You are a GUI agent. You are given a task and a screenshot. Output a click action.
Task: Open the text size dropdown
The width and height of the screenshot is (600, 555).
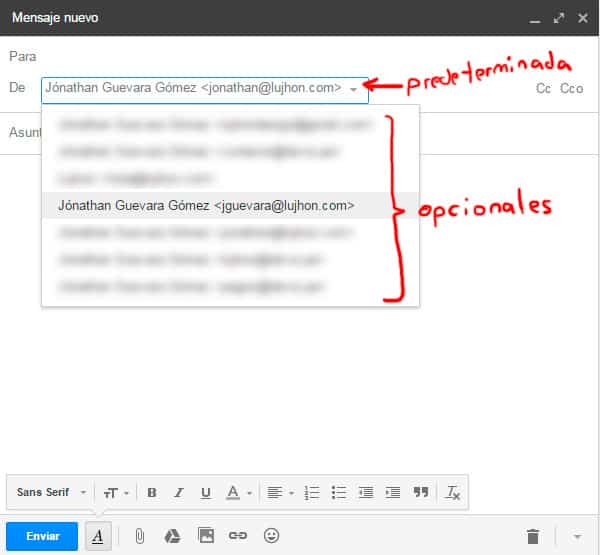pos(116,493)
